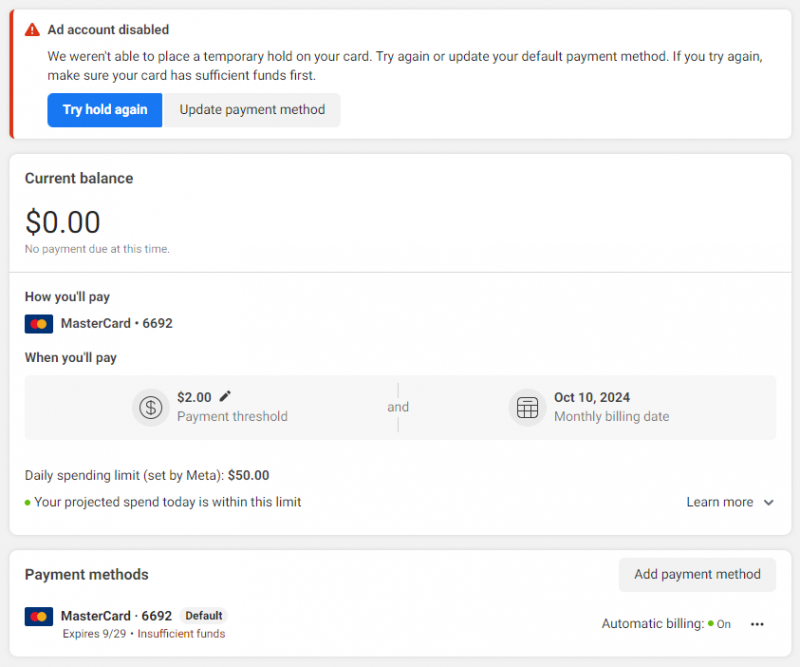Image resolution: width=800 pixels, height=667 pixels.
Task: Select the $2.00 payment threshold value
Action: tap(195, 397)
